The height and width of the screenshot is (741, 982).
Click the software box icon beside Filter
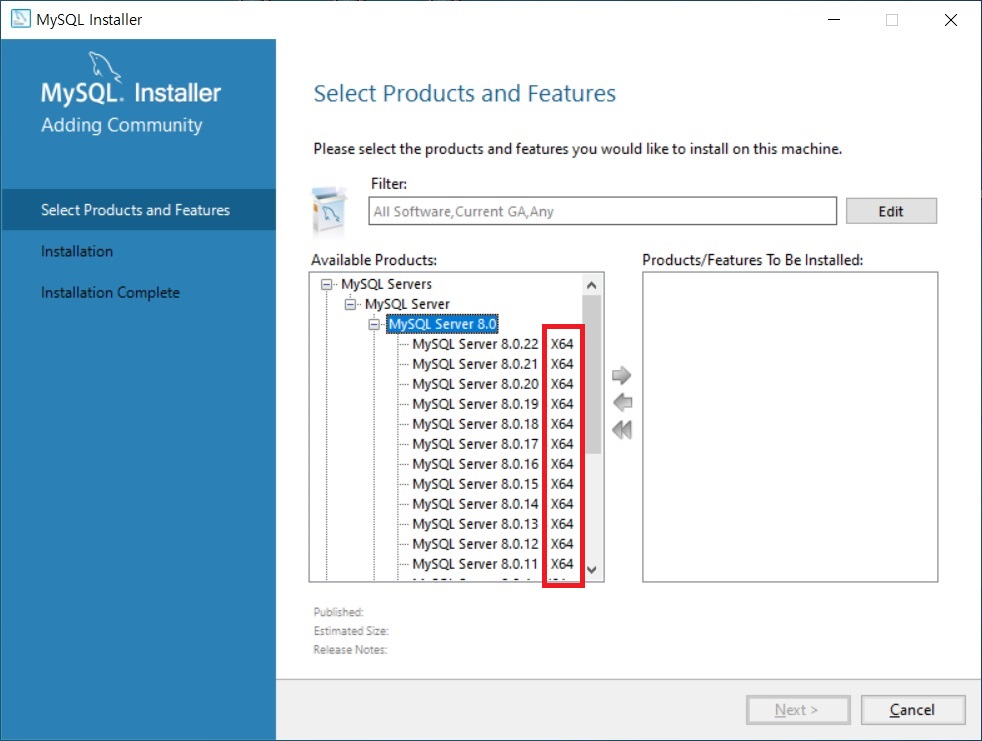(x=329, y=210)
